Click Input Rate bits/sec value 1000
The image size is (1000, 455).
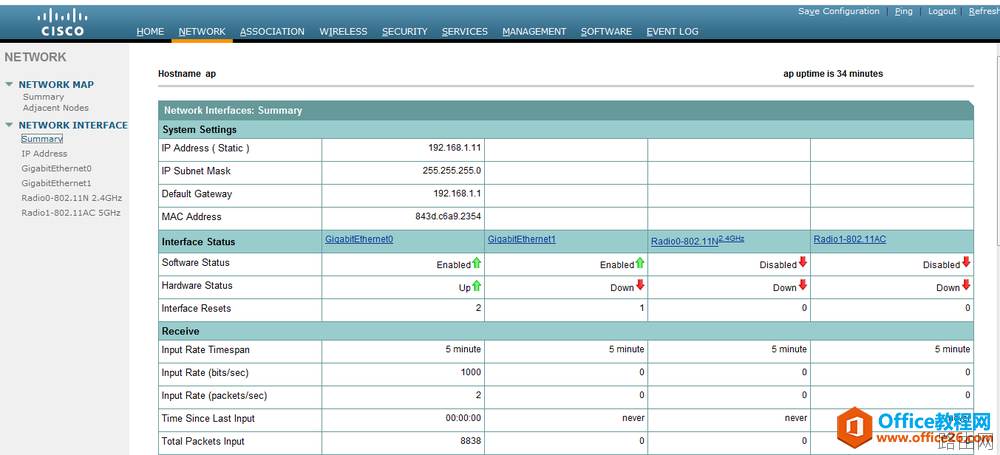(x=471, y=372)
